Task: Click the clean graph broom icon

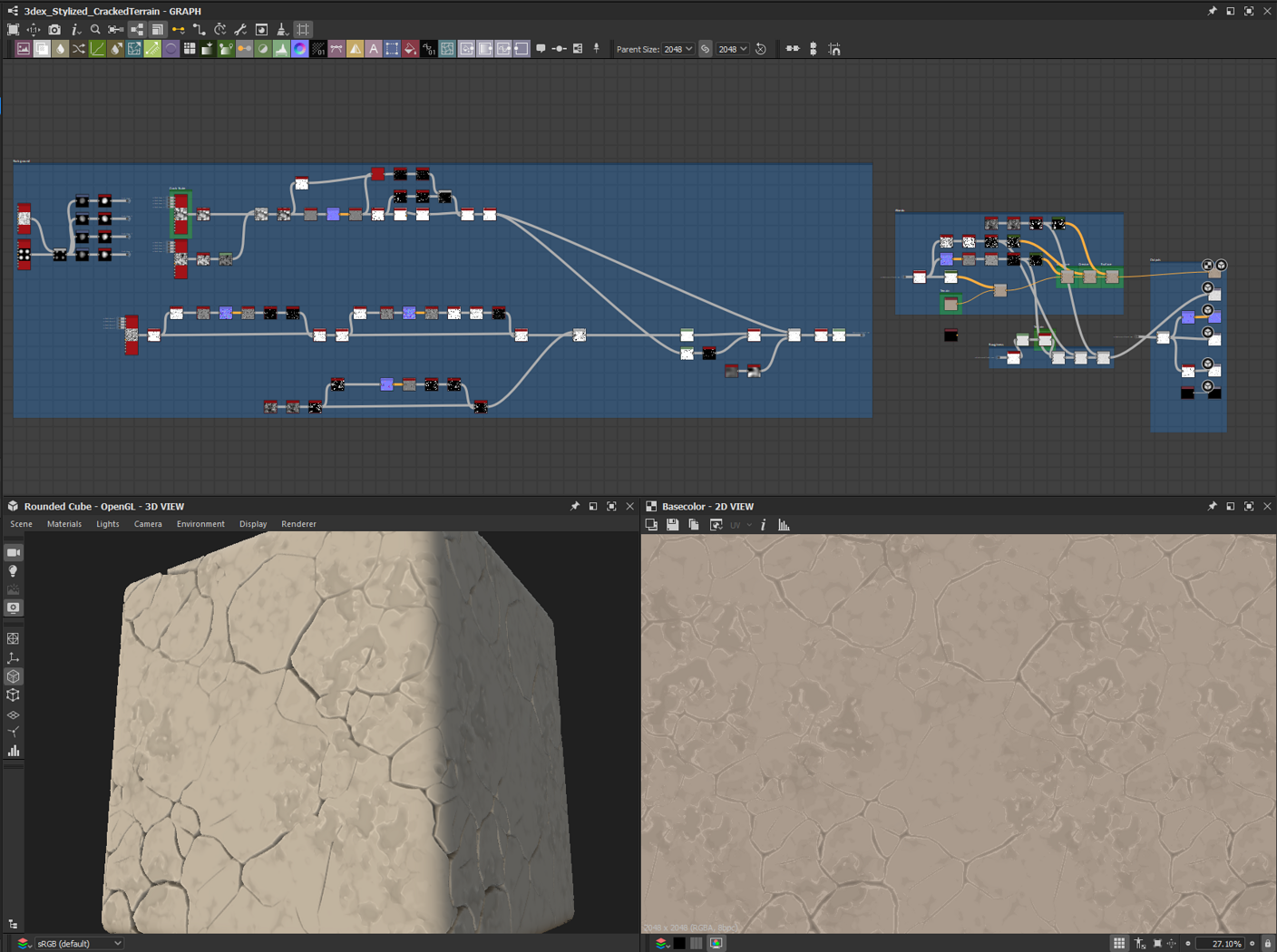Action: 282,30
